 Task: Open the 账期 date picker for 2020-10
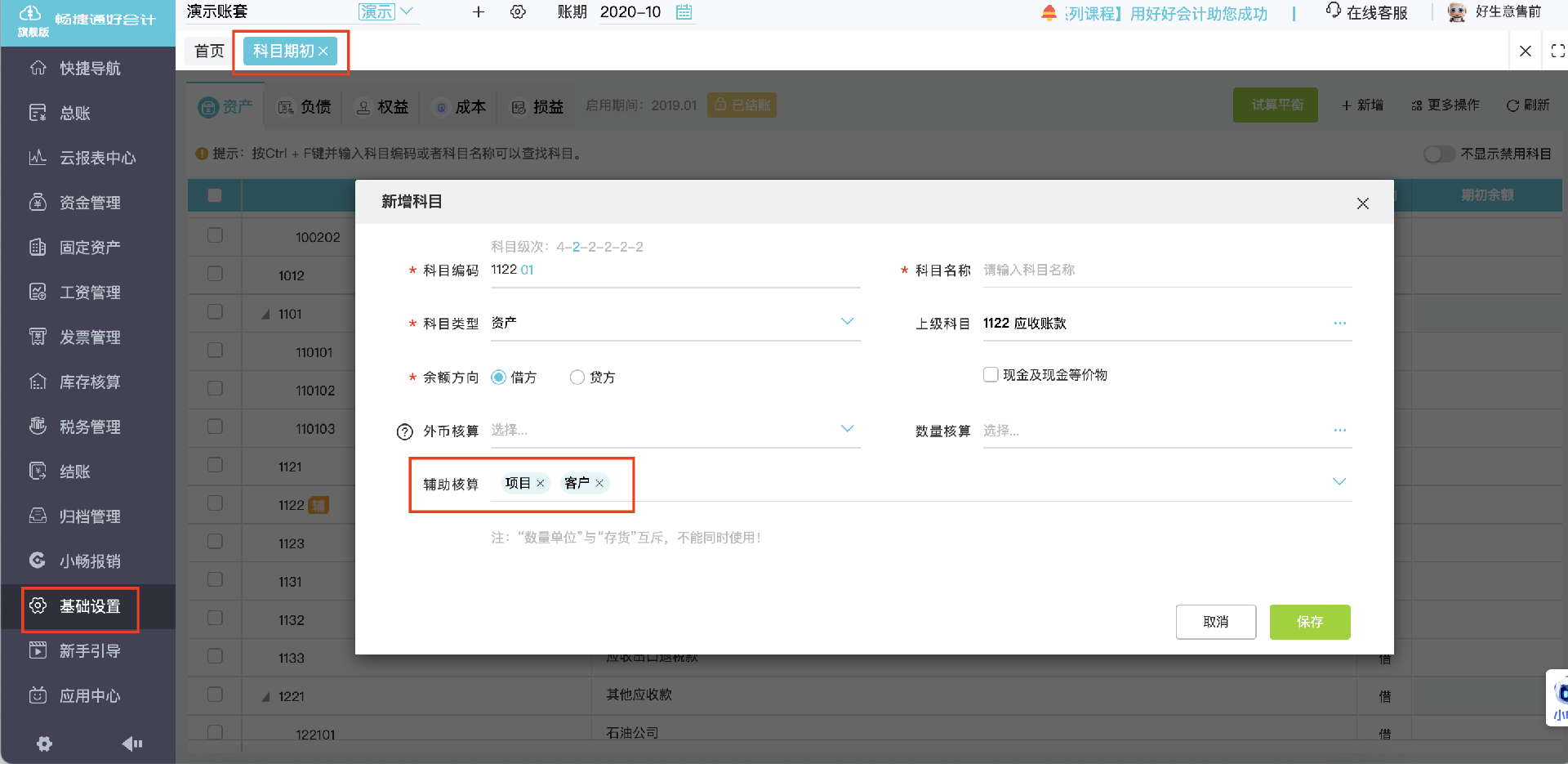[x=684, y=12]
